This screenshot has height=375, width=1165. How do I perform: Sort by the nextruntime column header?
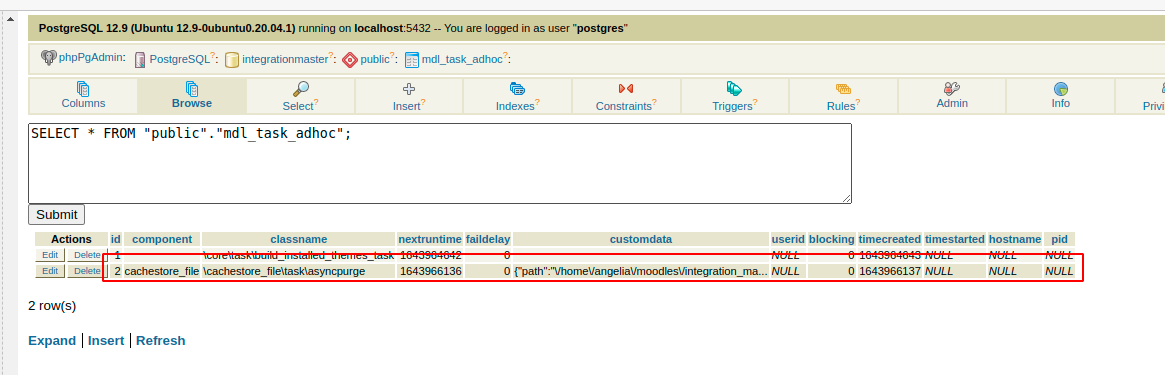coord(430,239)
